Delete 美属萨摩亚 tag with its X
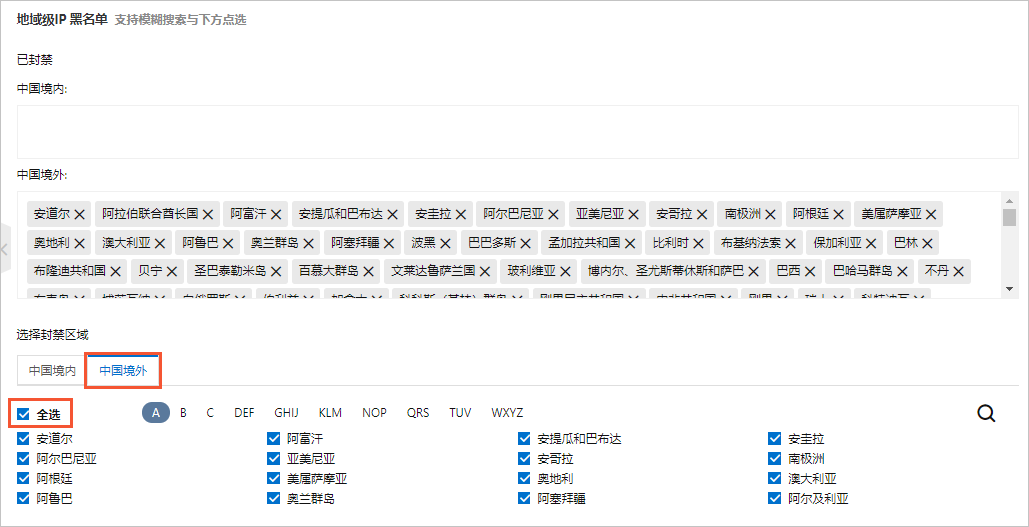This screenshot has width=1029, height=527. [x=931, y=214]
